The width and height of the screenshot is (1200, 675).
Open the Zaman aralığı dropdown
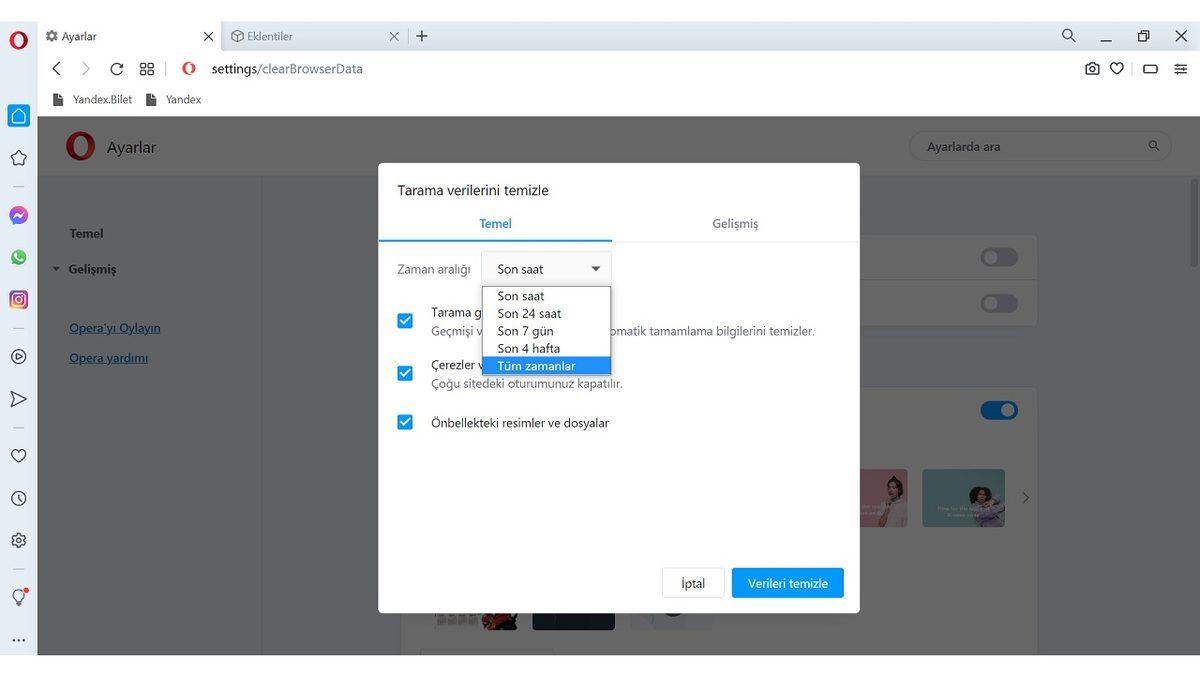point(545,268)
